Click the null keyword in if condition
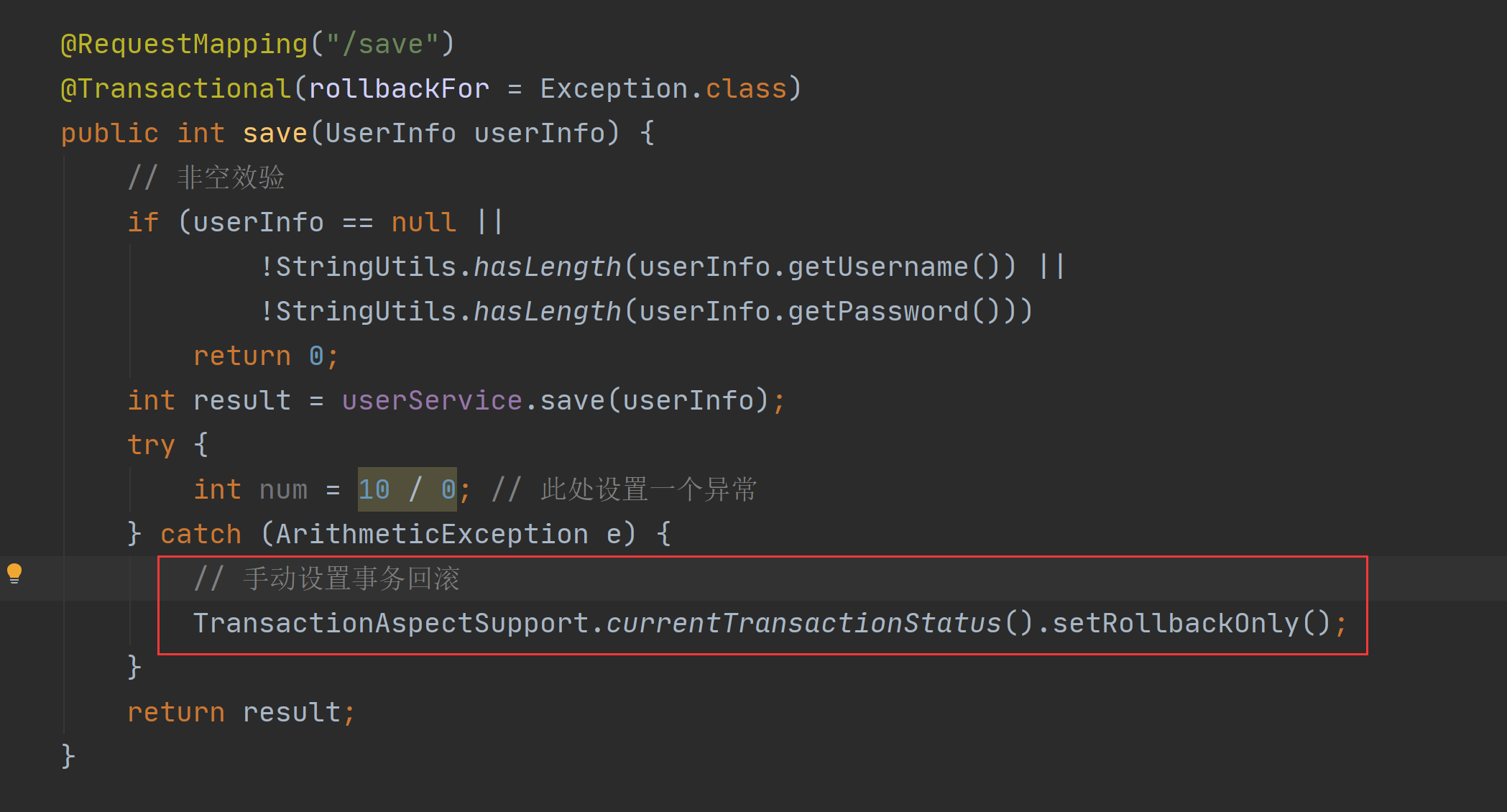Viewport: 1507px width, 812px height. pyautogui.click(x=423, y=222)
